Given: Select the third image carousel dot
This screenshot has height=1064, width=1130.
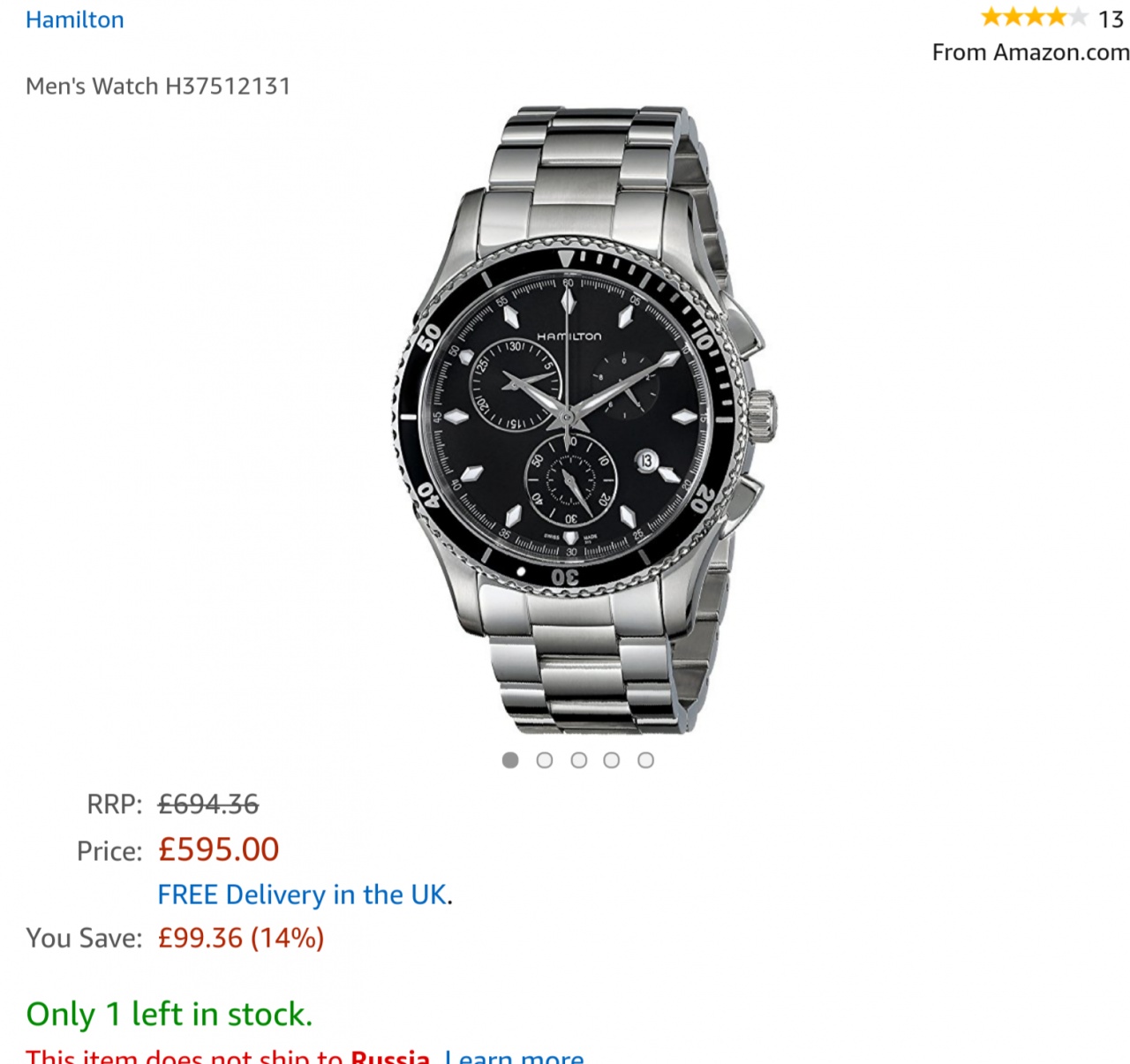Looking at the screenshot, I should (579, 760).
